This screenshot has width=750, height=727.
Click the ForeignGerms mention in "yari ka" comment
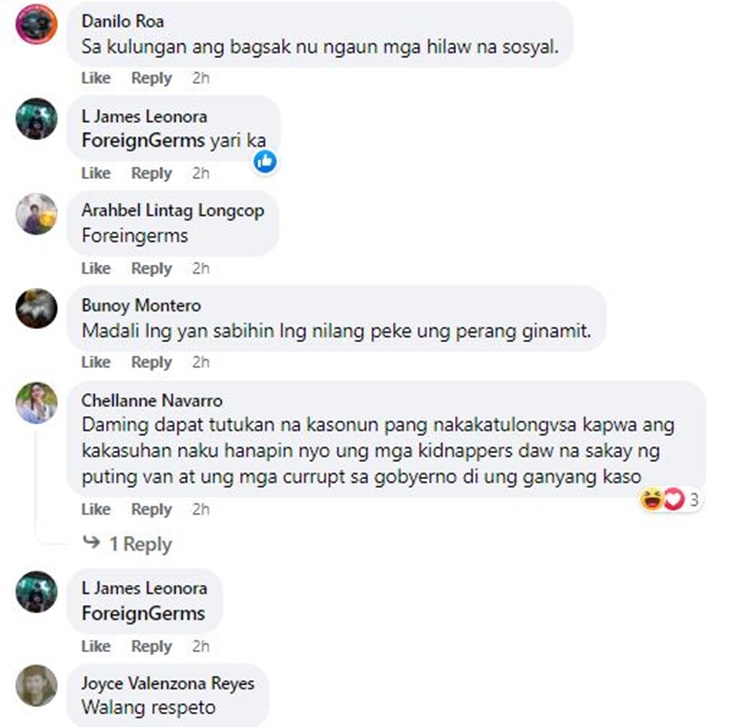tap(143, 141)
